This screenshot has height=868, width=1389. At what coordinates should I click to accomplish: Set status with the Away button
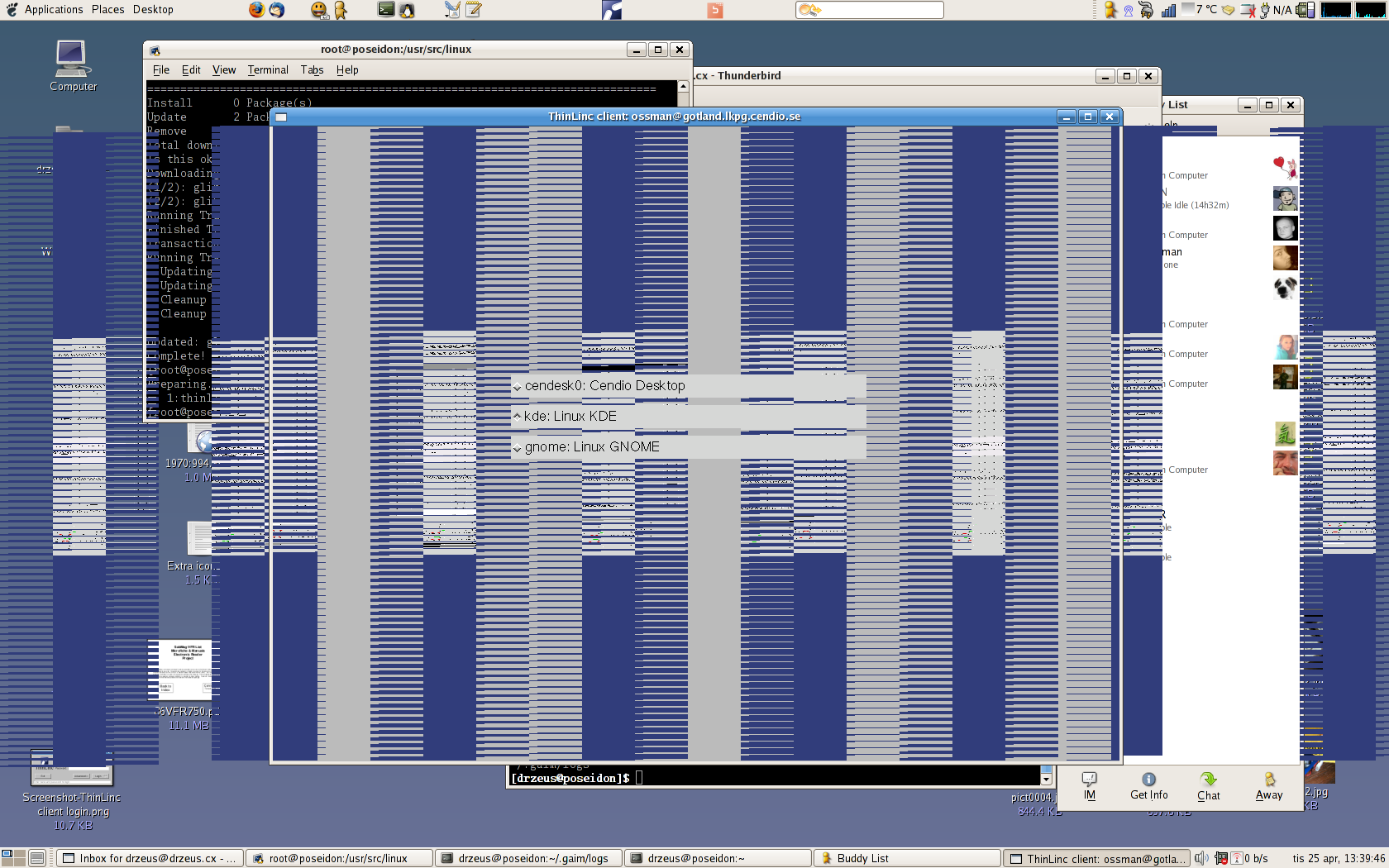click(1268, 786)
